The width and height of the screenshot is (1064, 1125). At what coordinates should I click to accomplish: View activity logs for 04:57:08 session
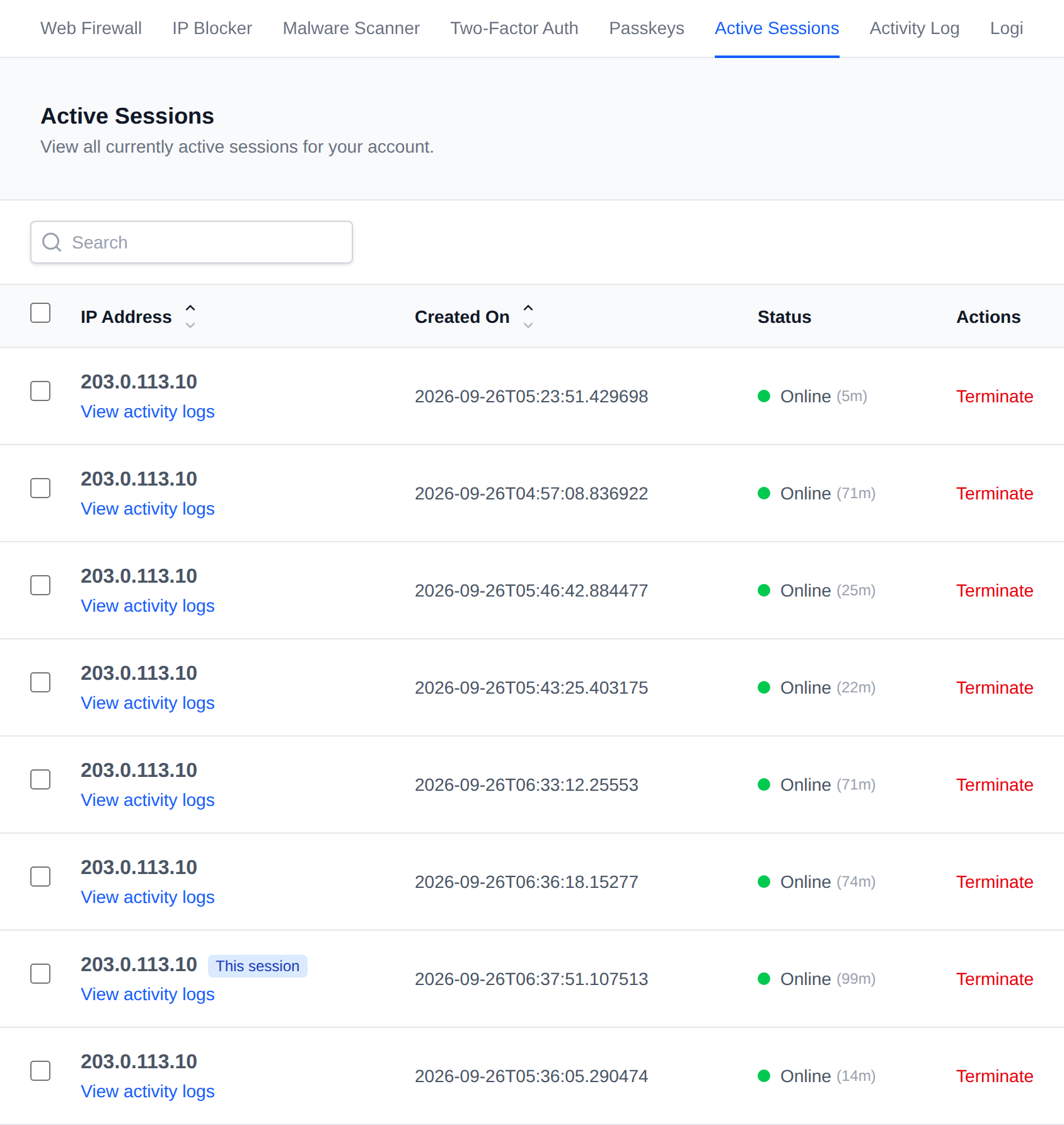[x=147, y=509]
